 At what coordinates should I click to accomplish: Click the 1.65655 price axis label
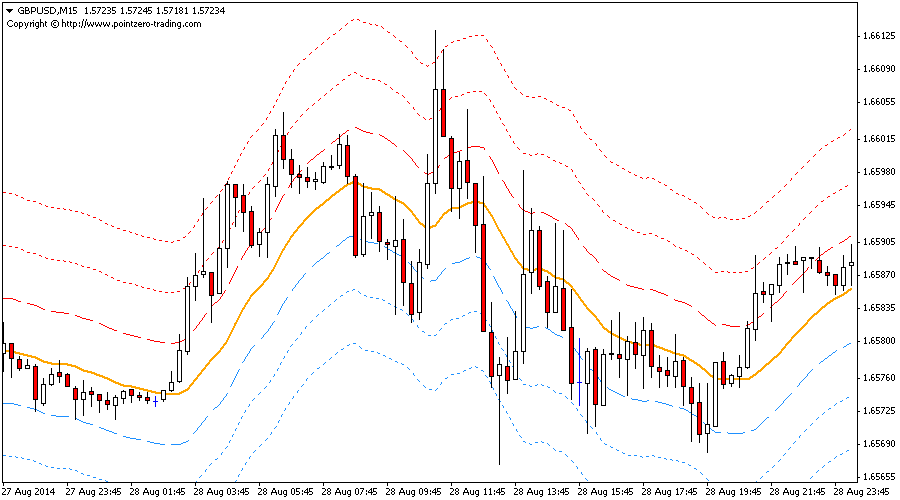(876, 477)
